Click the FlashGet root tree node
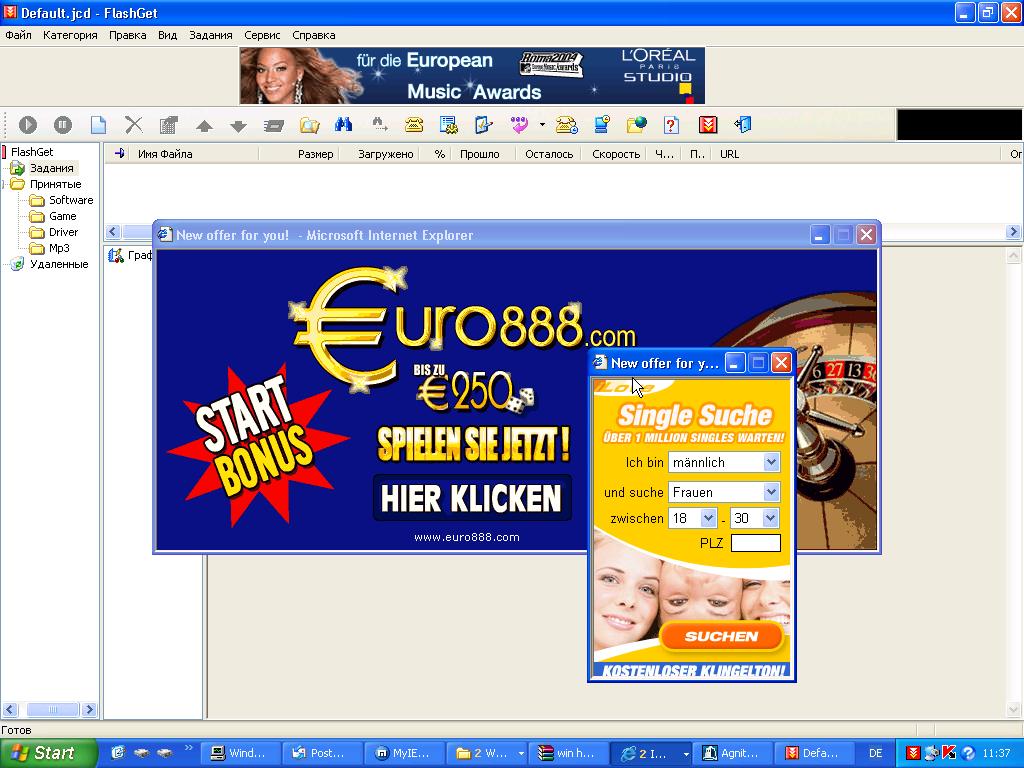 pyautogui.click(x=32, y=152)
